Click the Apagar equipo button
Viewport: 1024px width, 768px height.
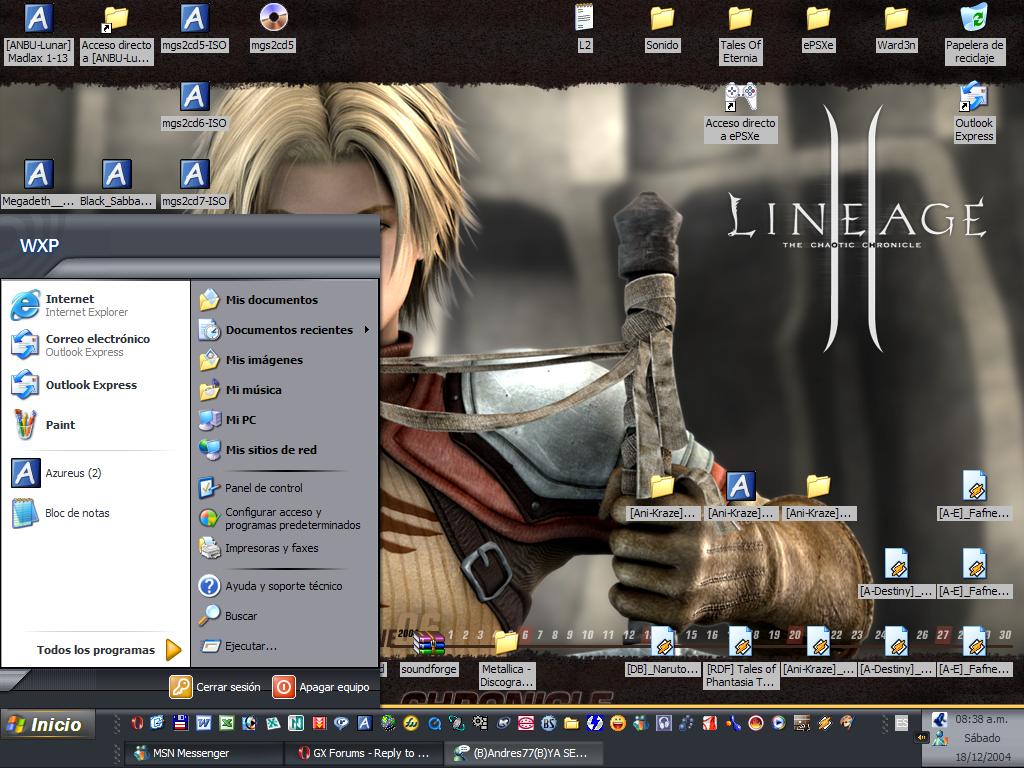point(321,687)
